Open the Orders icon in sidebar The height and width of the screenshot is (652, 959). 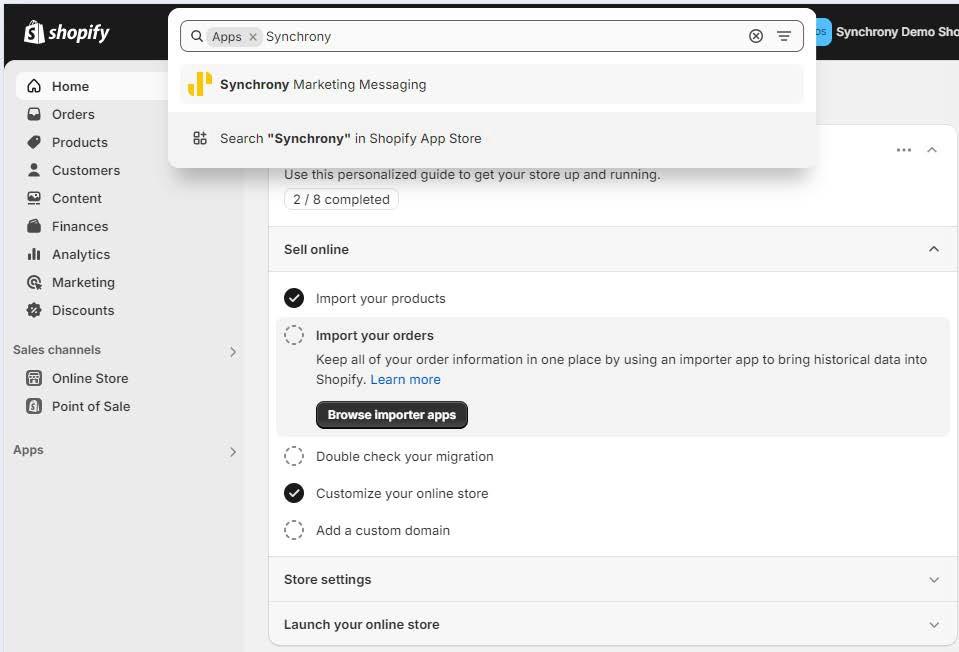34,114
